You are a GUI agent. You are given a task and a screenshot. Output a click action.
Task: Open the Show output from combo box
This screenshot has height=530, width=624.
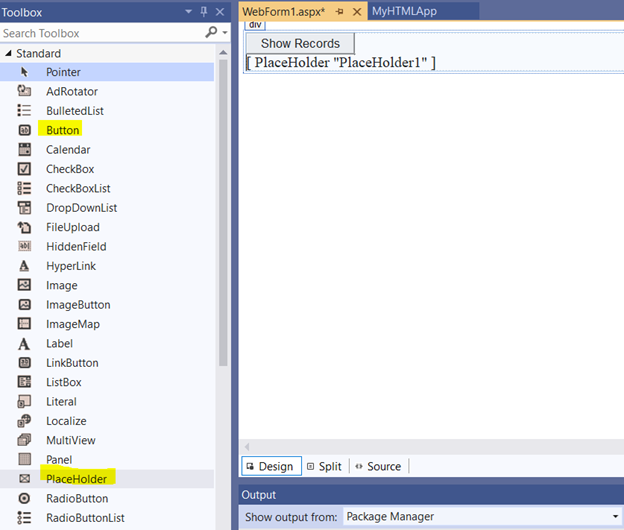[482, 516]
